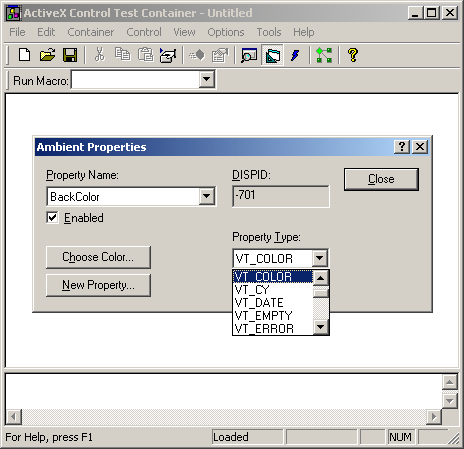464x449 pixels.
Task: Click the Invoke Methods toolbar icon
Action: pos(197,55)
